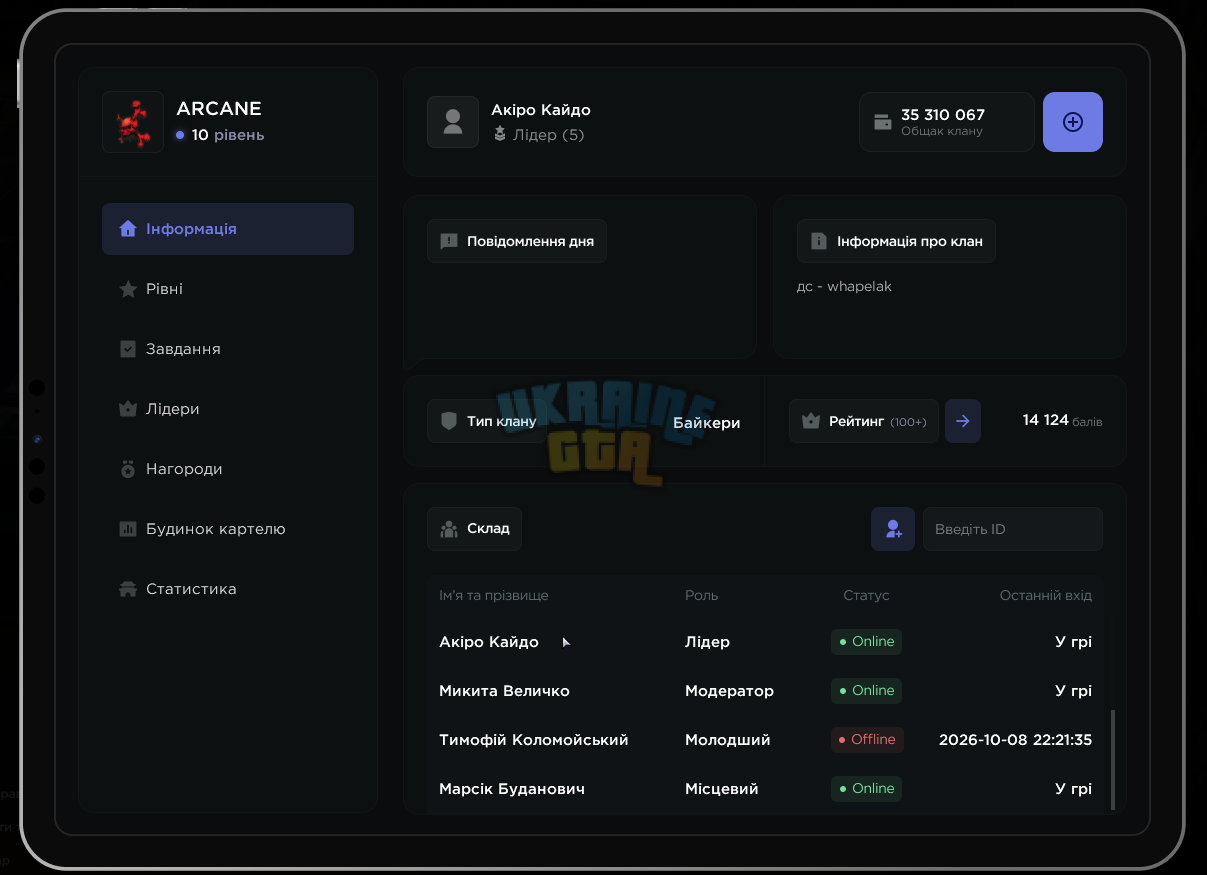This screenshot has height=875, width=1207.
Task: Click the Повідомлення дня button
Action: click(517, 241)
